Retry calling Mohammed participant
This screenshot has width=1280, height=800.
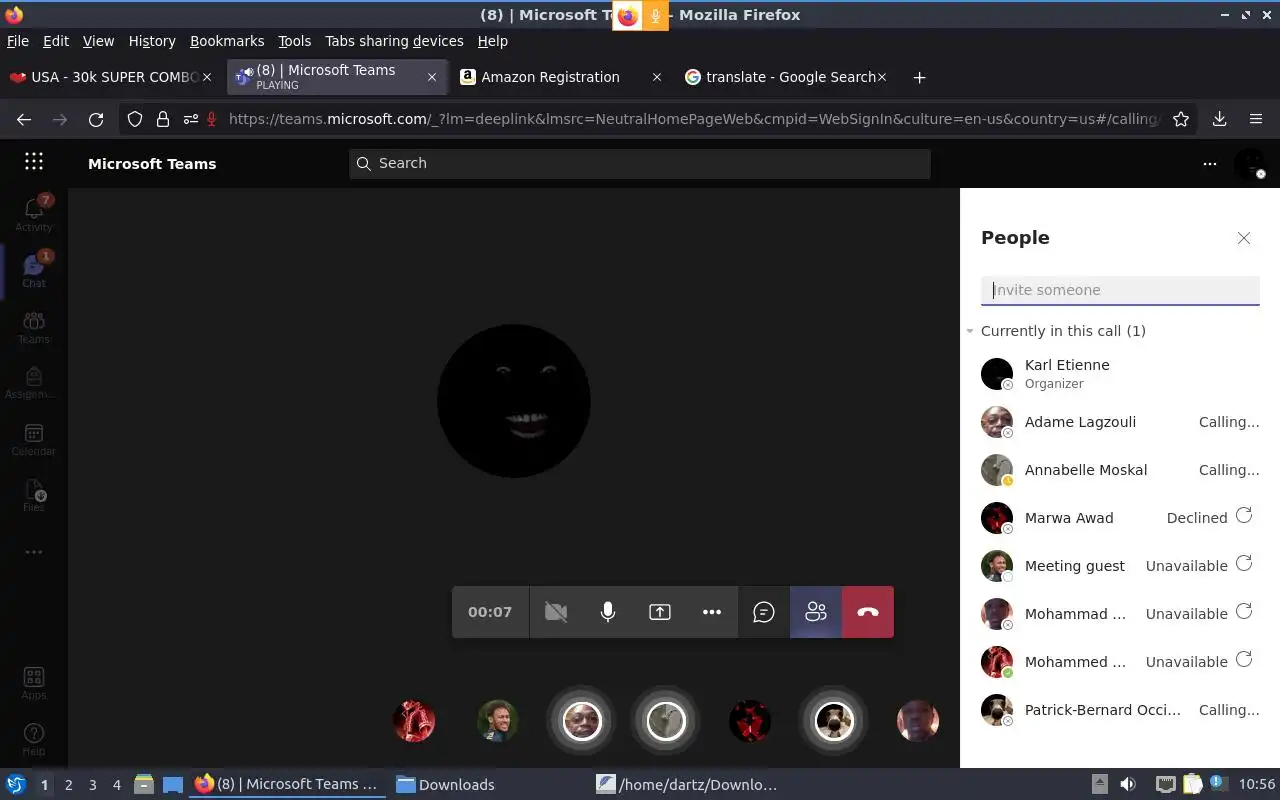point(1244,660)
